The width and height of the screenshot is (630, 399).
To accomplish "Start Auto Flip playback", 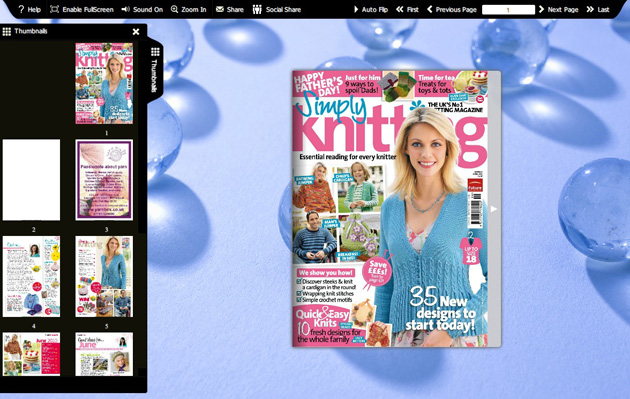I will (370, 9).
